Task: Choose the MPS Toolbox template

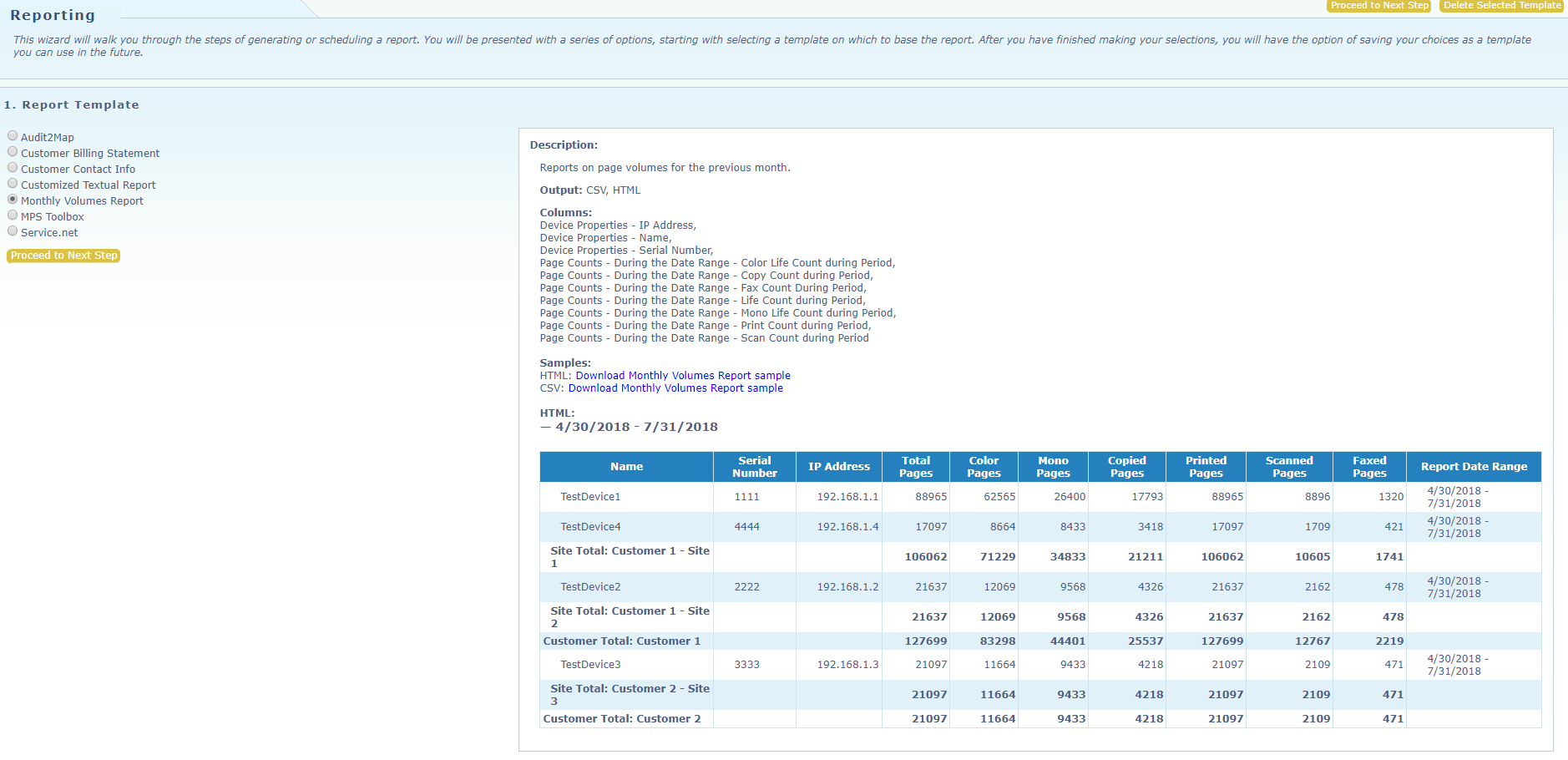Action: point(13,215)
